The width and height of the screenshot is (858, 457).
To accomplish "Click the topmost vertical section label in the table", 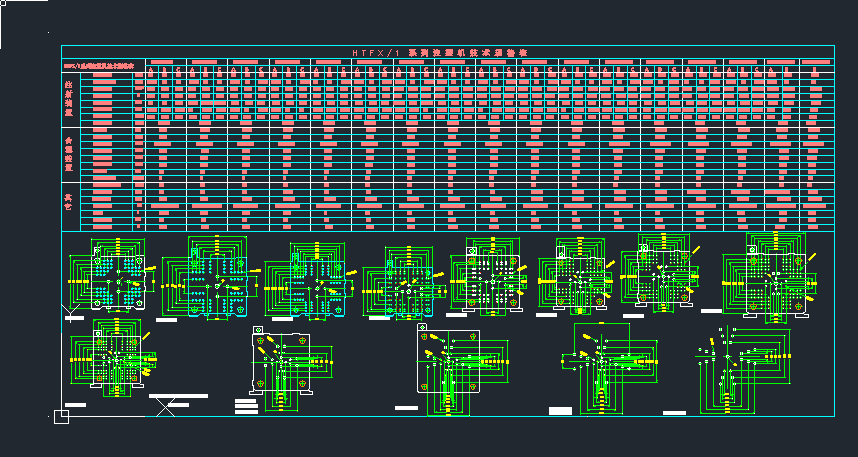I will 69,97.
